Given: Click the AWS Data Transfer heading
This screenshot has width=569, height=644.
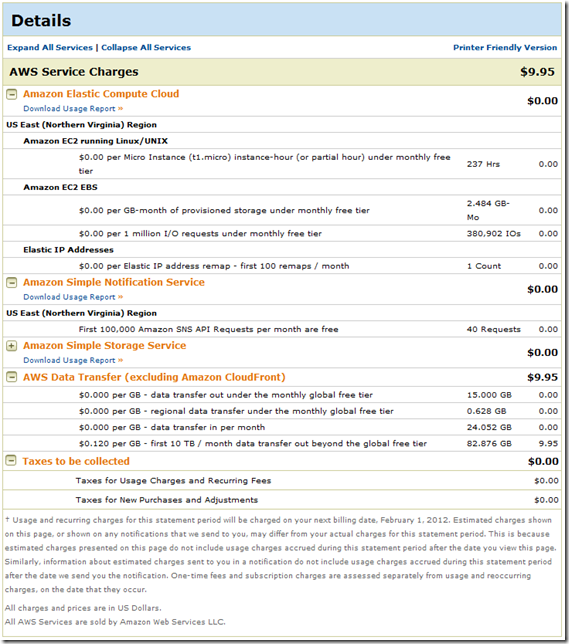Looking at the screenshot, I should [x=154, y=377].
